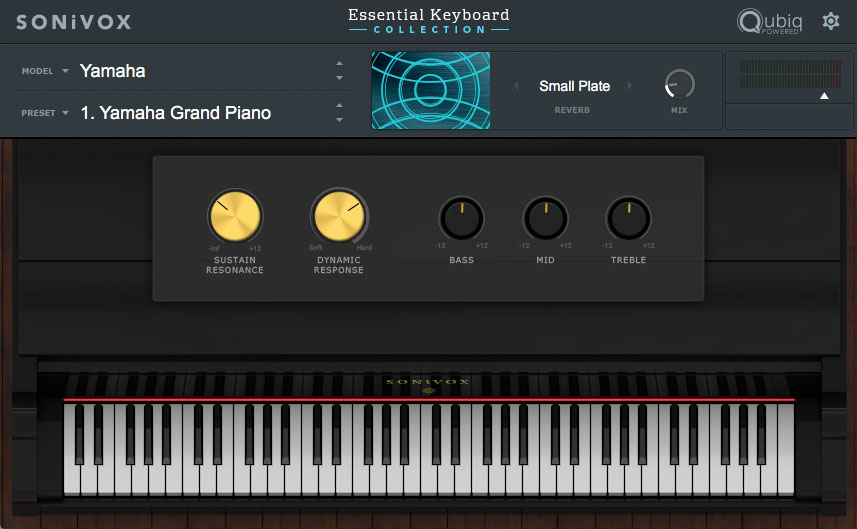This screenshot has width=857, height=529.
Task: Click the reverb visualization thumbnail
Action: pos(431,91)
